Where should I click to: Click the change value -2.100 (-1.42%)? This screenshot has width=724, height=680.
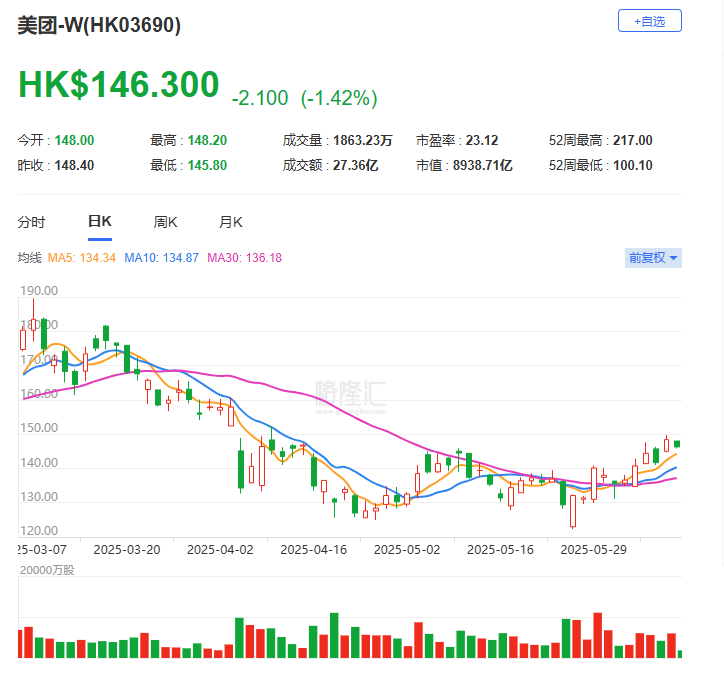click(304, 98)
